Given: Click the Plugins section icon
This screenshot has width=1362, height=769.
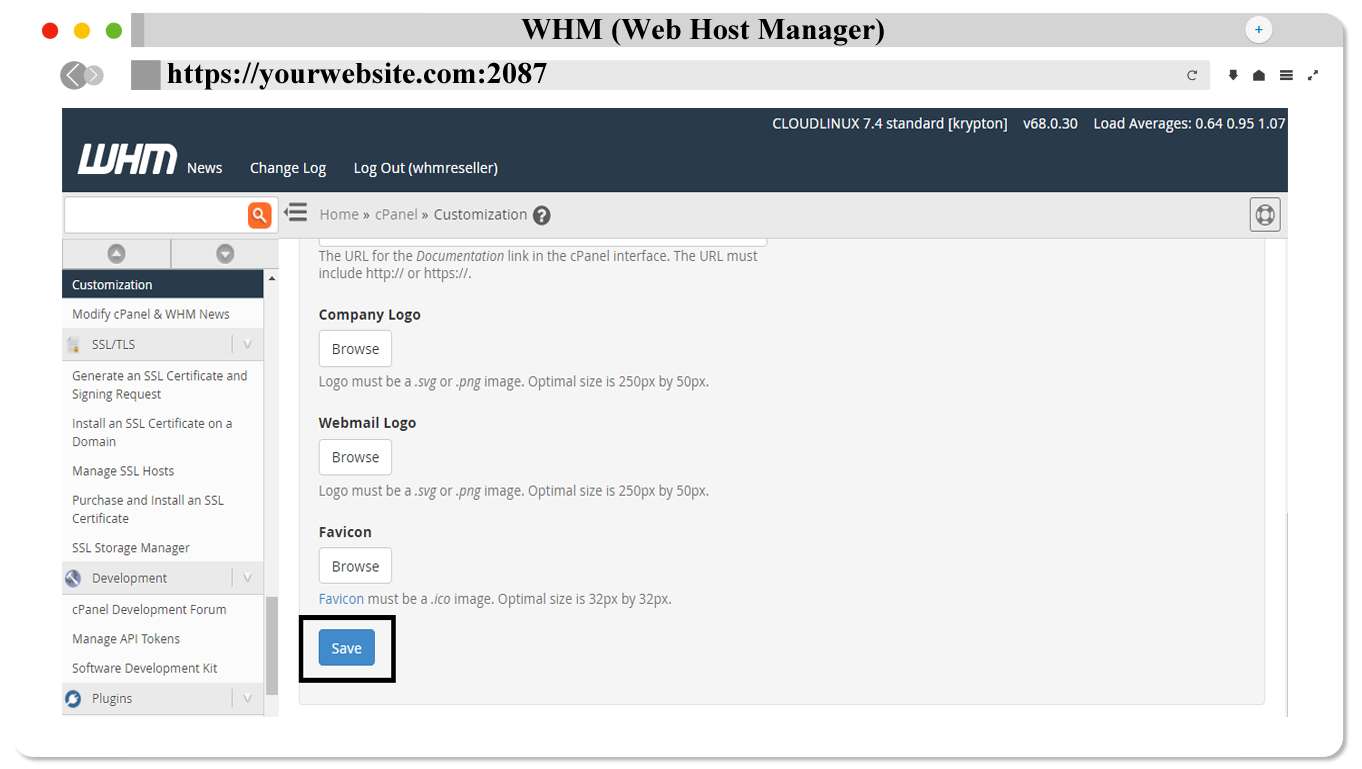Looking at the screenshot, I should pos(73,698).
